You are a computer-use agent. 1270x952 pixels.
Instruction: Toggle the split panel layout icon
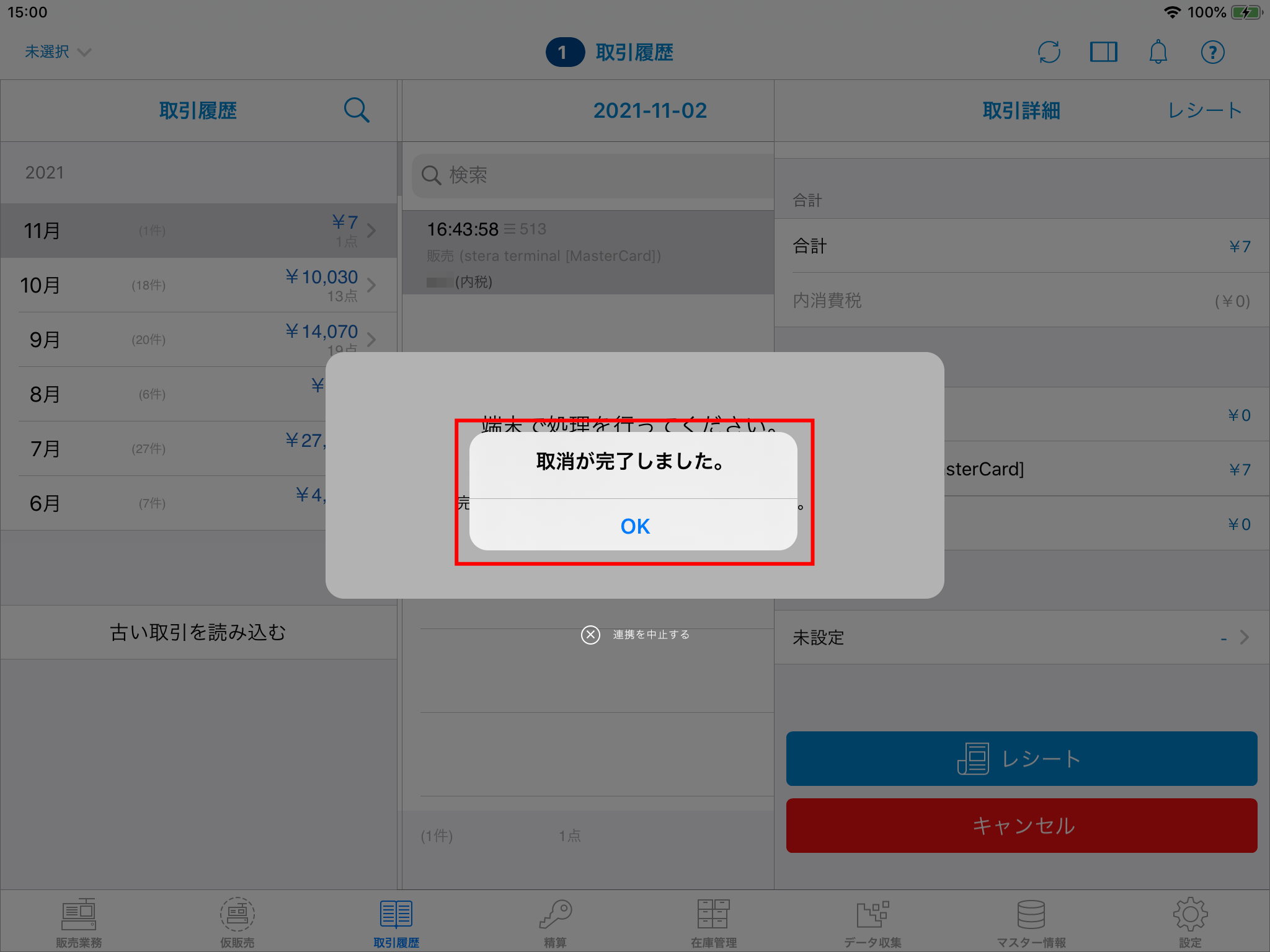pos(1103,52)
